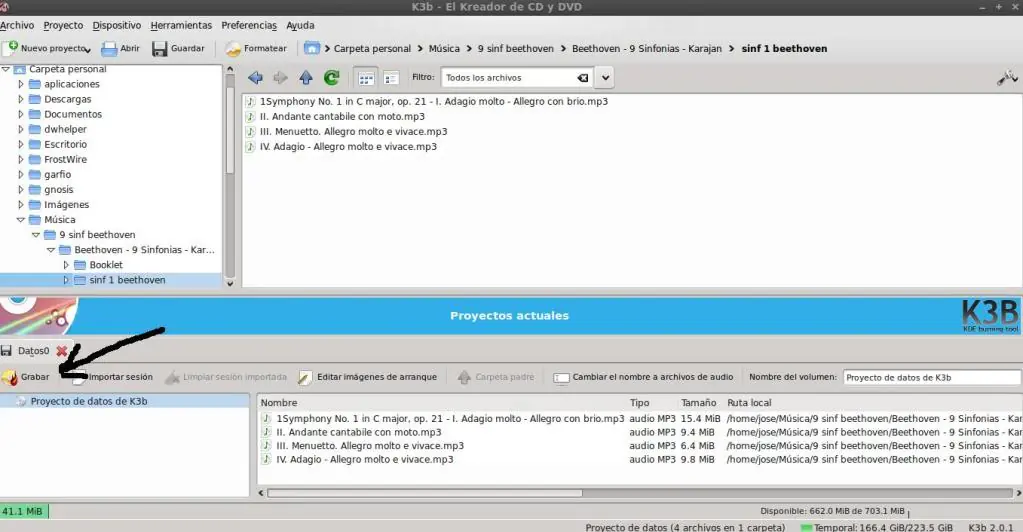Click the home folder breadcrumb icon
Image resolution: width=1023 pixels, height=532 pixels.
[x=312, y=48]
